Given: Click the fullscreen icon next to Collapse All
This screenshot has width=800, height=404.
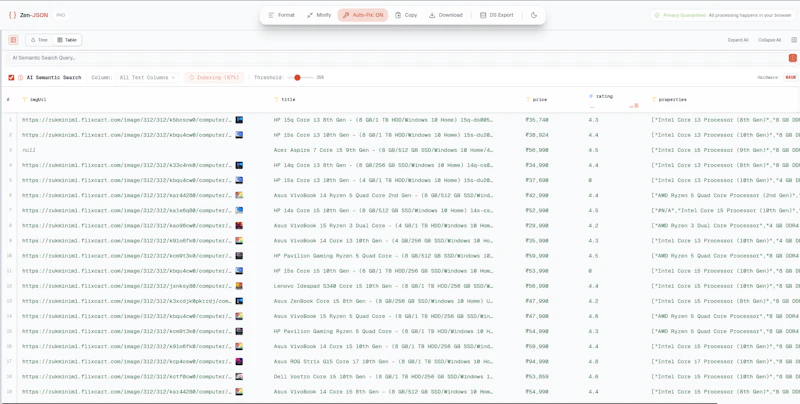Looking at the screenshot, I should click(793, 40).
